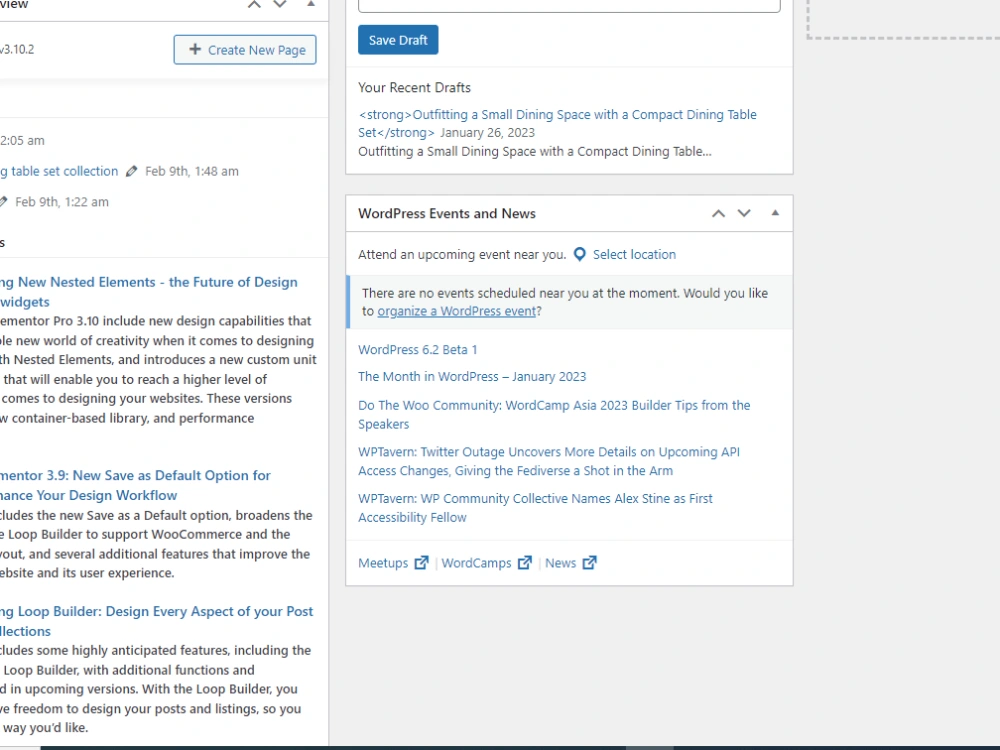Open Elementor 3.9 Save as Default article
The width and height of the screenshot is (1000, 750).
click(135, 485)
